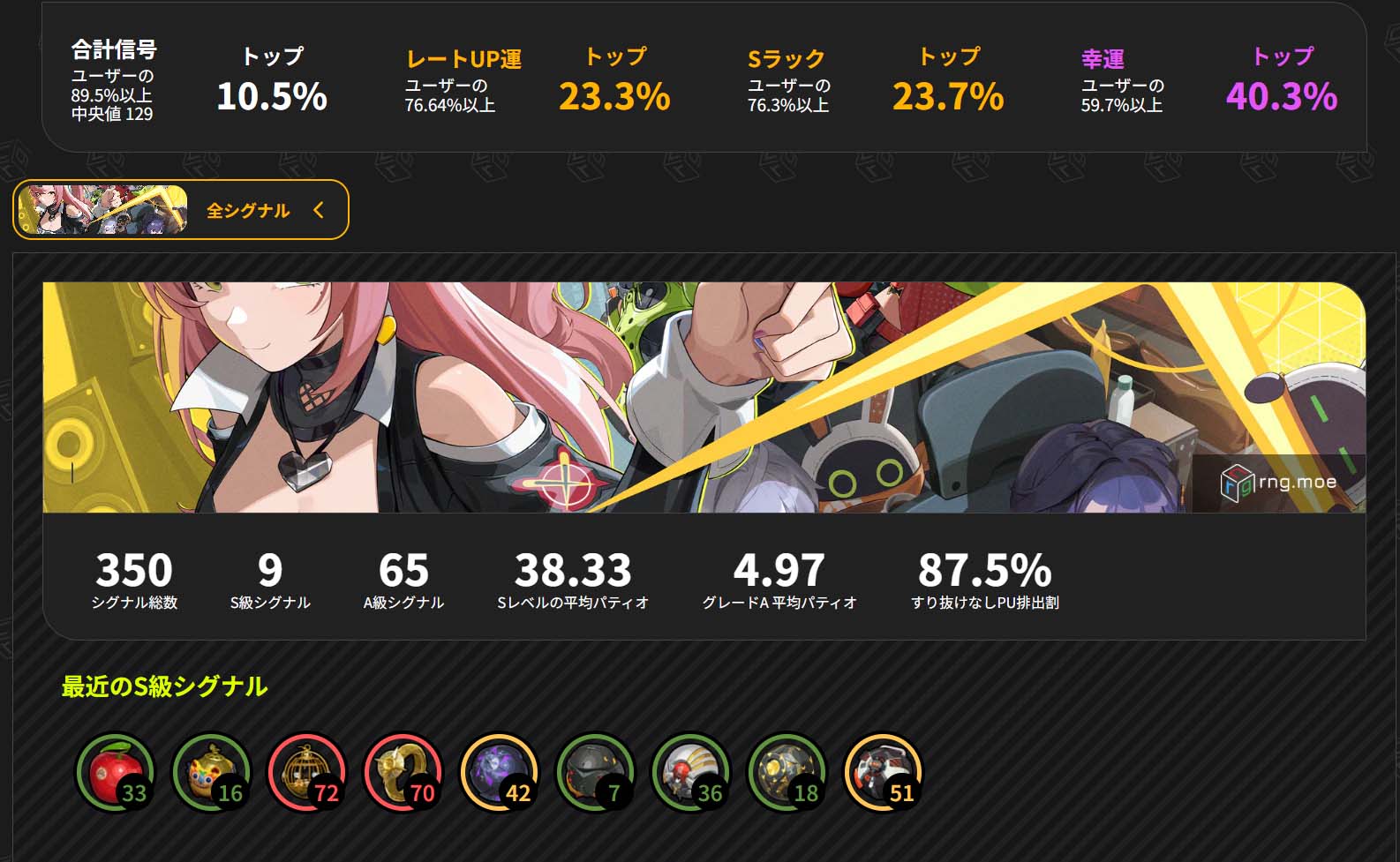Click the 350 シグナル総数 counter

coord(134,581)
